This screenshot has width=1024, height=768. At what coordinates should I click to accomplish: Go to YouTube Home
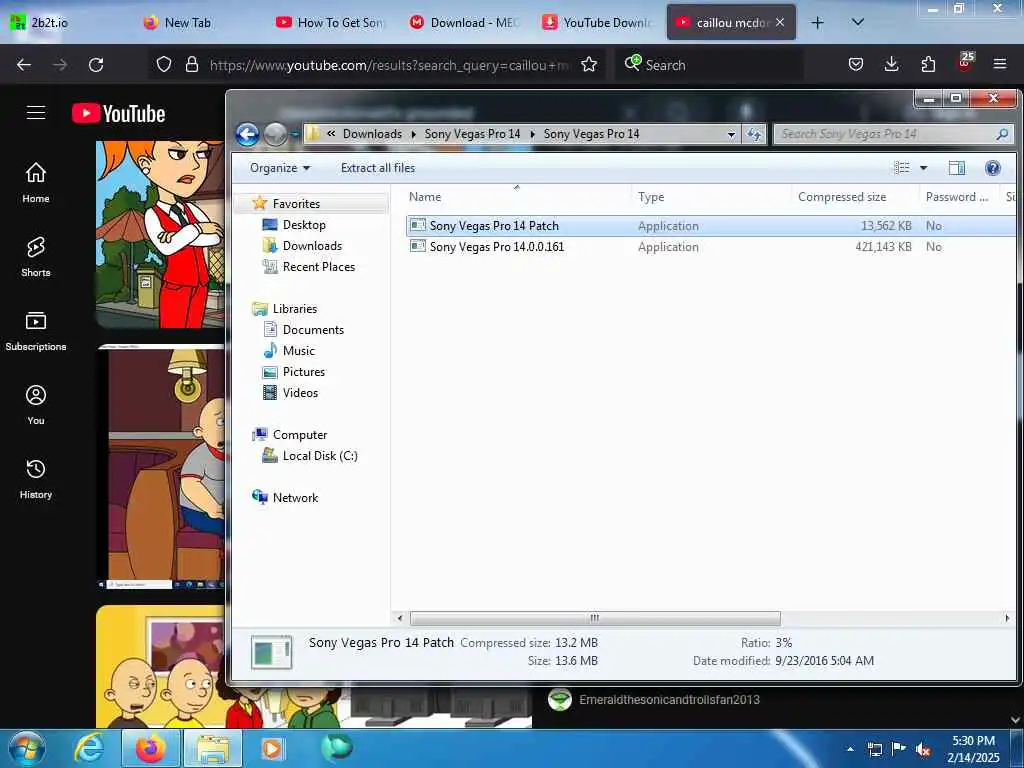click(x=36, y=182)
